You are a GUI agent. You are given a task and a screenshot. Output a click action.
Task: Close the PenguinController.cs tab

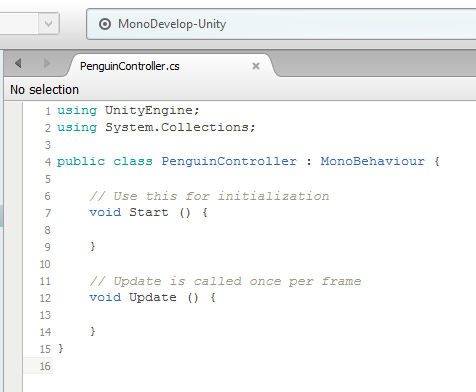pyautogui.click(x=256, y=66)
